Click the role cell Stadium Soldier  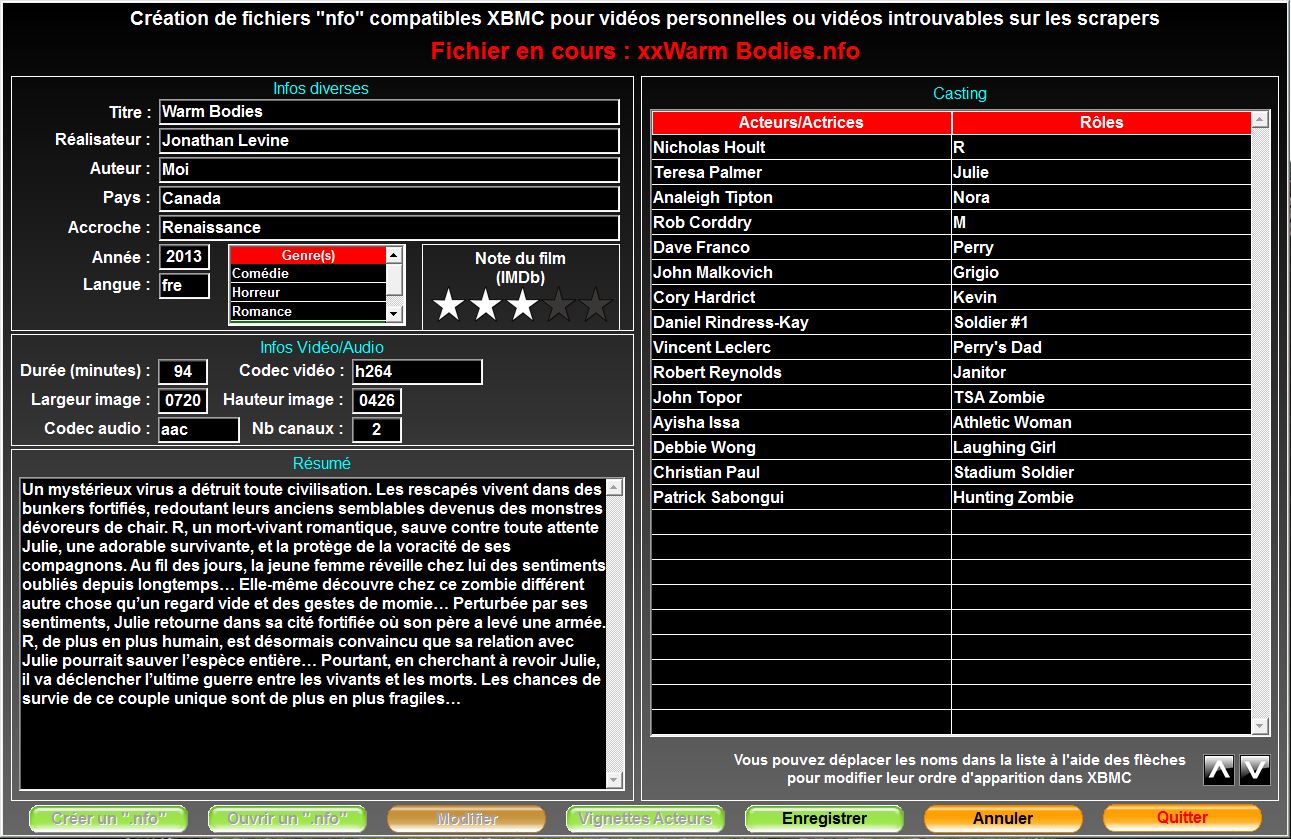[1102, 472]
